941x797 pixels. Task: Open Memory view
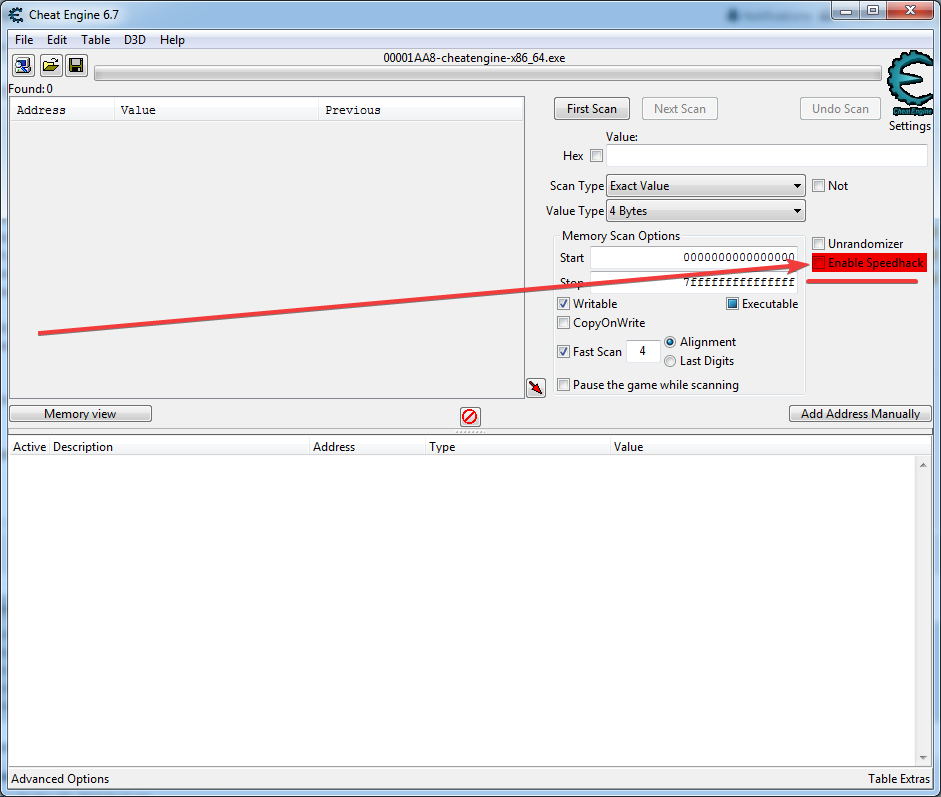[x=80, y=414]
